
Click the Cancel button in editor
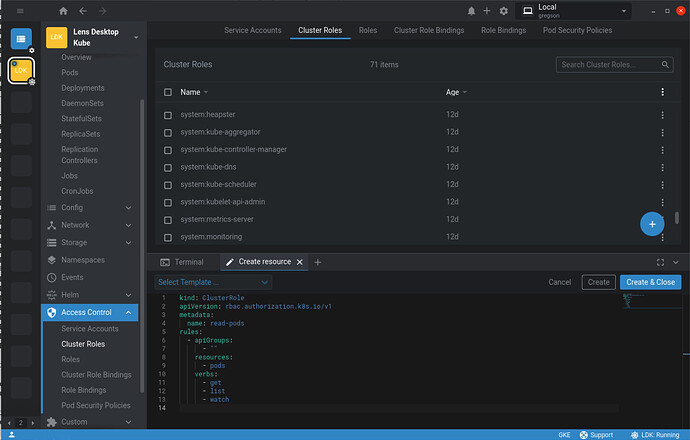(x=559, y=282)
